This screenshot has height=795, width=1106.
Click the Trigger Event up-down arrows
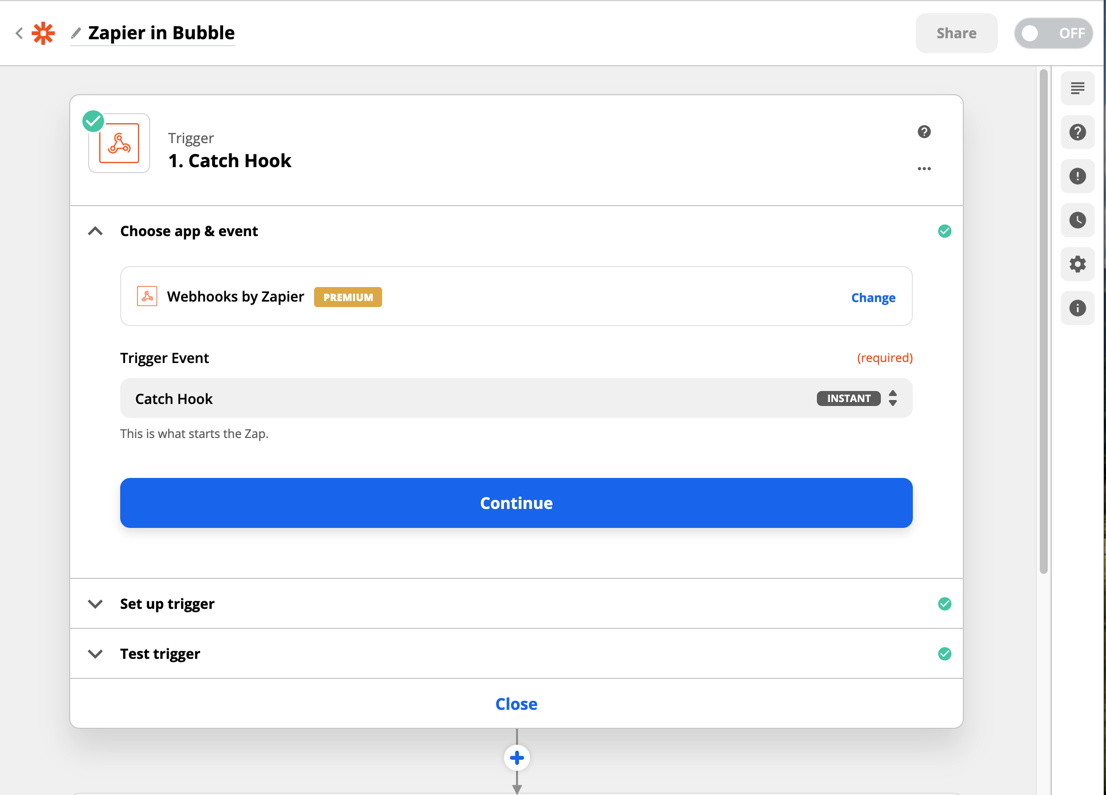pyautogui.click(x=893, y=399)
